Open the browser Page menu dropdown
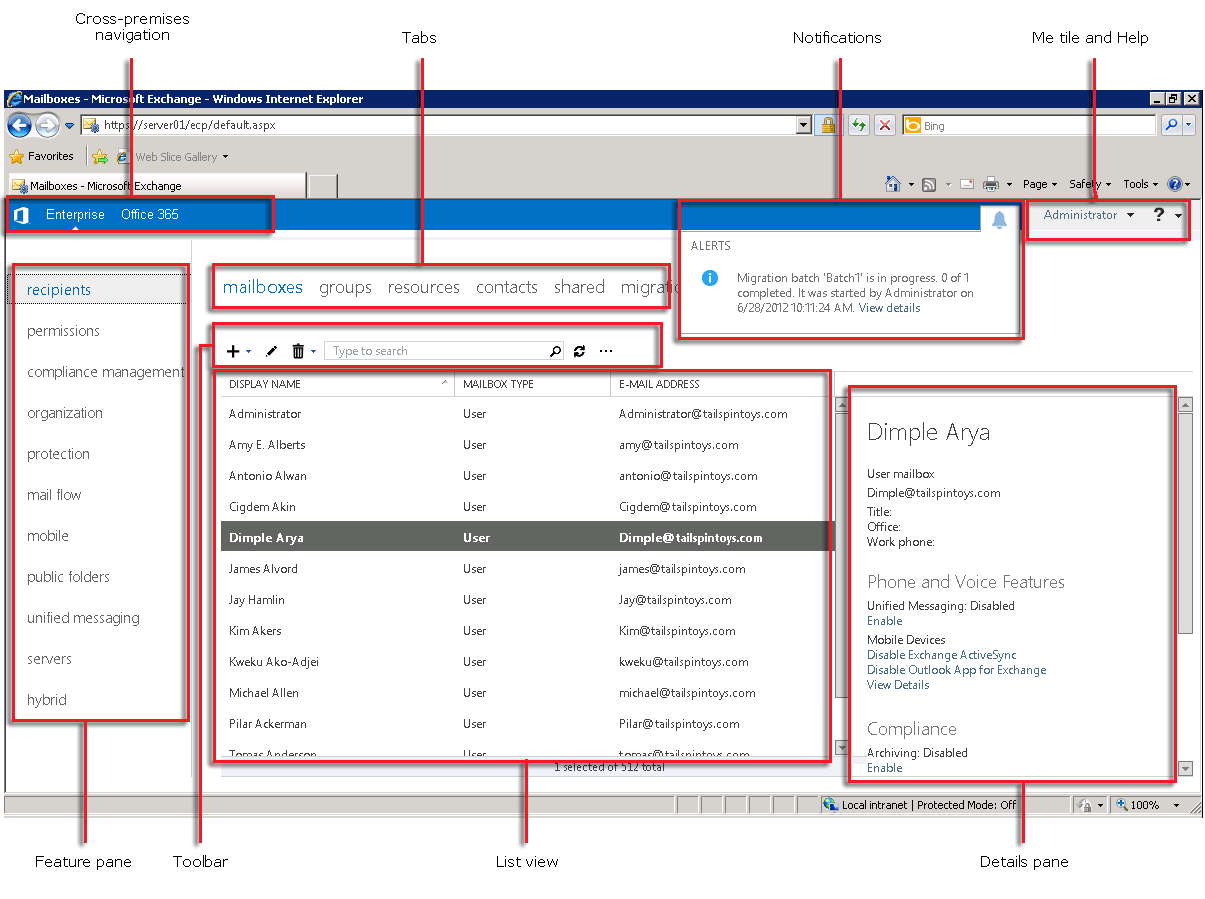Image resolution: width=1205 pixels, height=899 pixels. coord(1040,184)
